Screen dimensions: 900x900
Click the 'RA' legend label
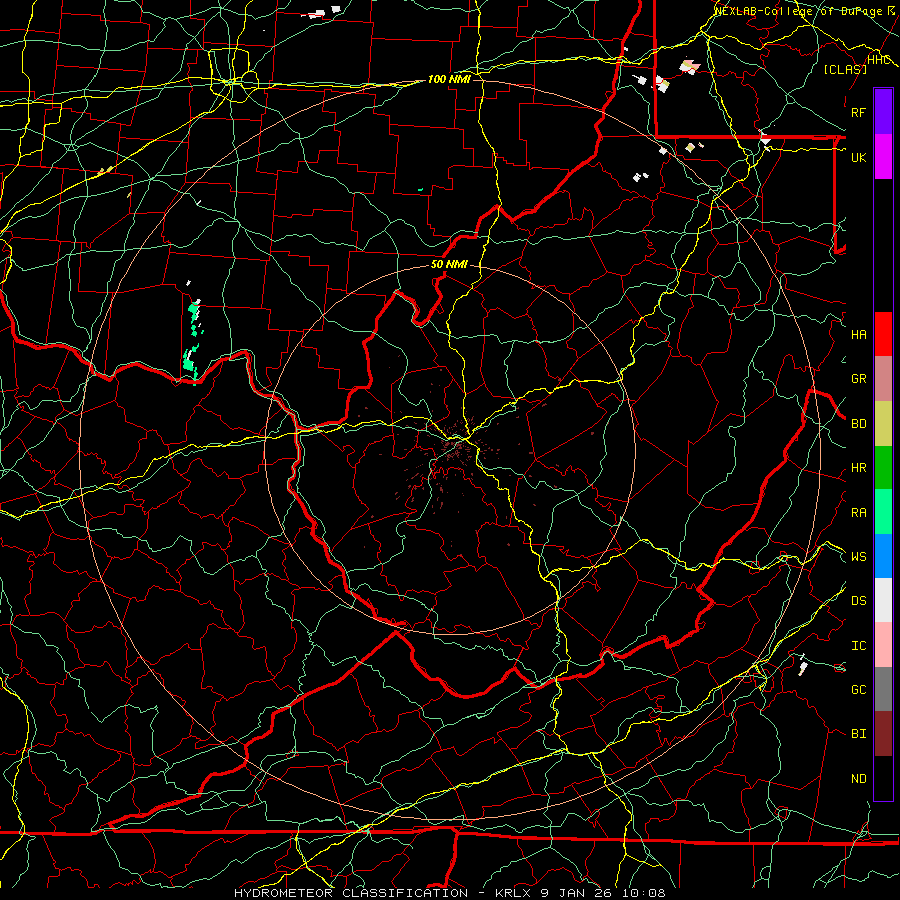tap(859, 513)
